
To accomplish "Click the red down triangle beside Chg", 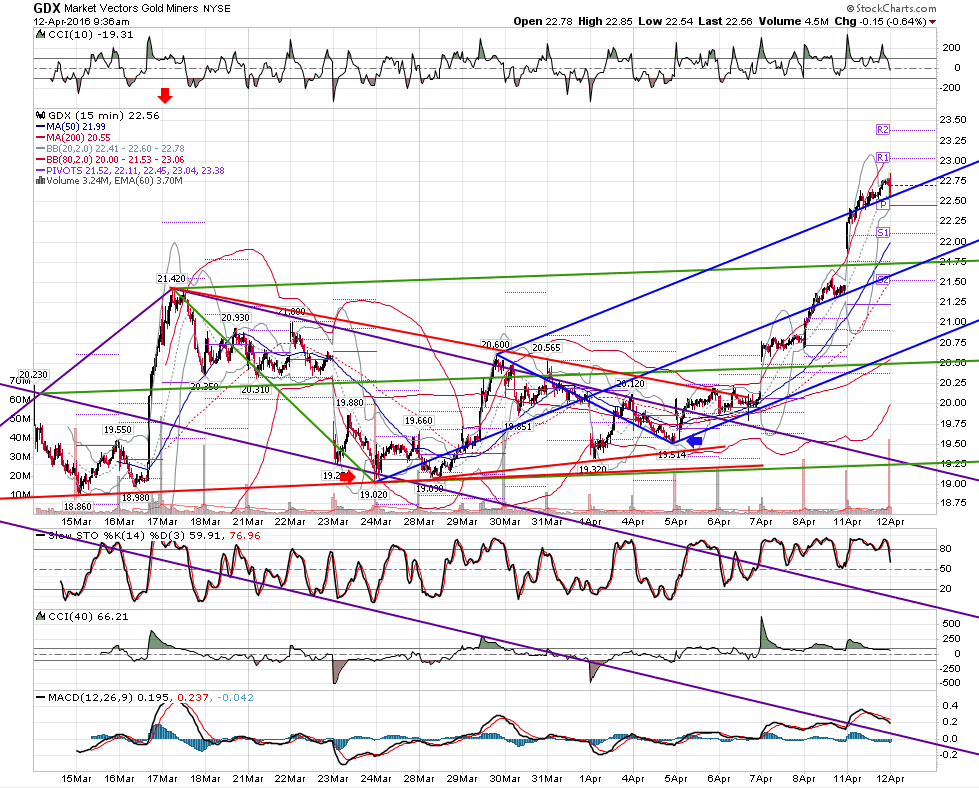I will point(933,22).
